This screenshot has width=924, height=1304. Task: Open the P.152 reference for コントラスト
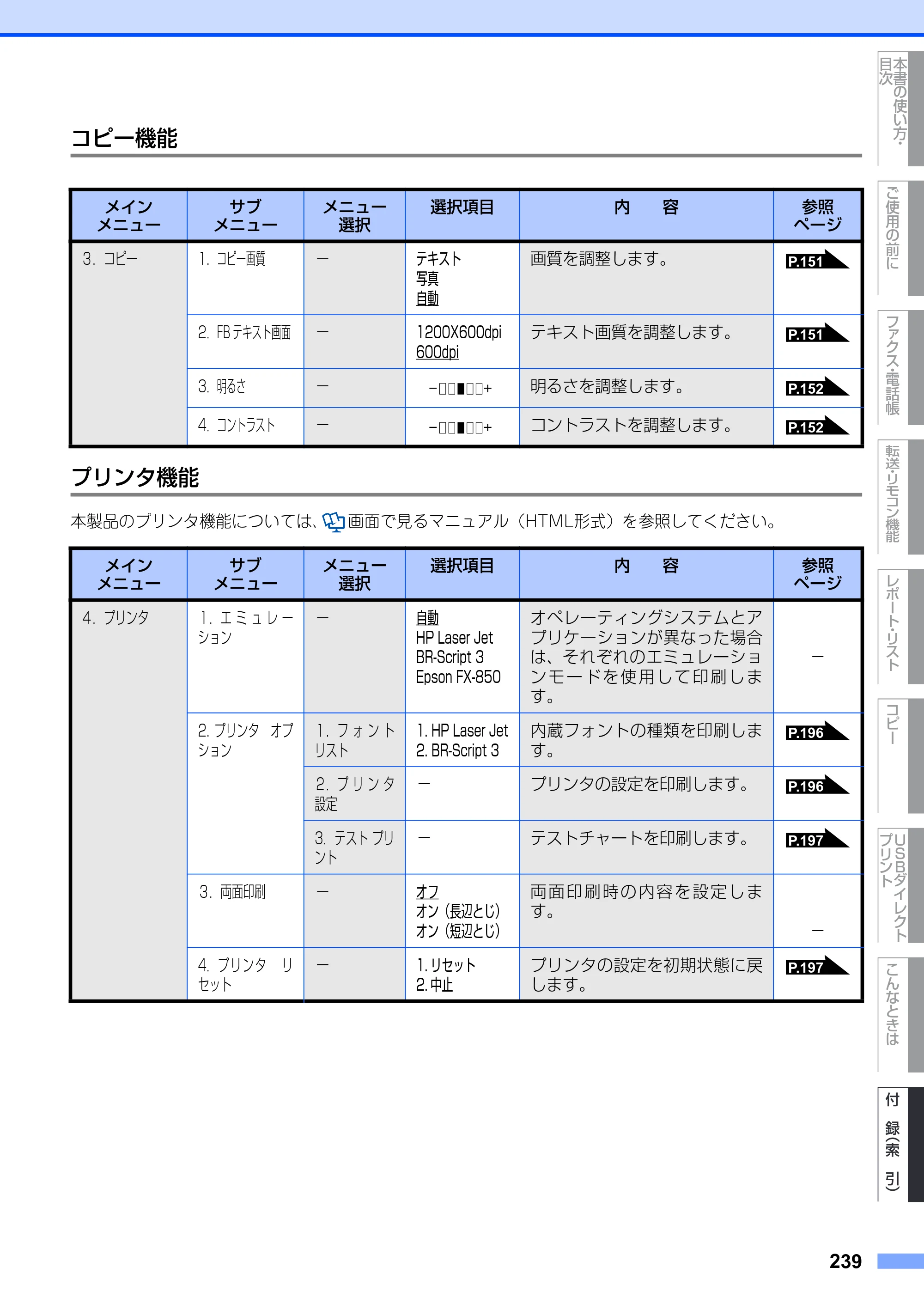[x=817, y=426]
